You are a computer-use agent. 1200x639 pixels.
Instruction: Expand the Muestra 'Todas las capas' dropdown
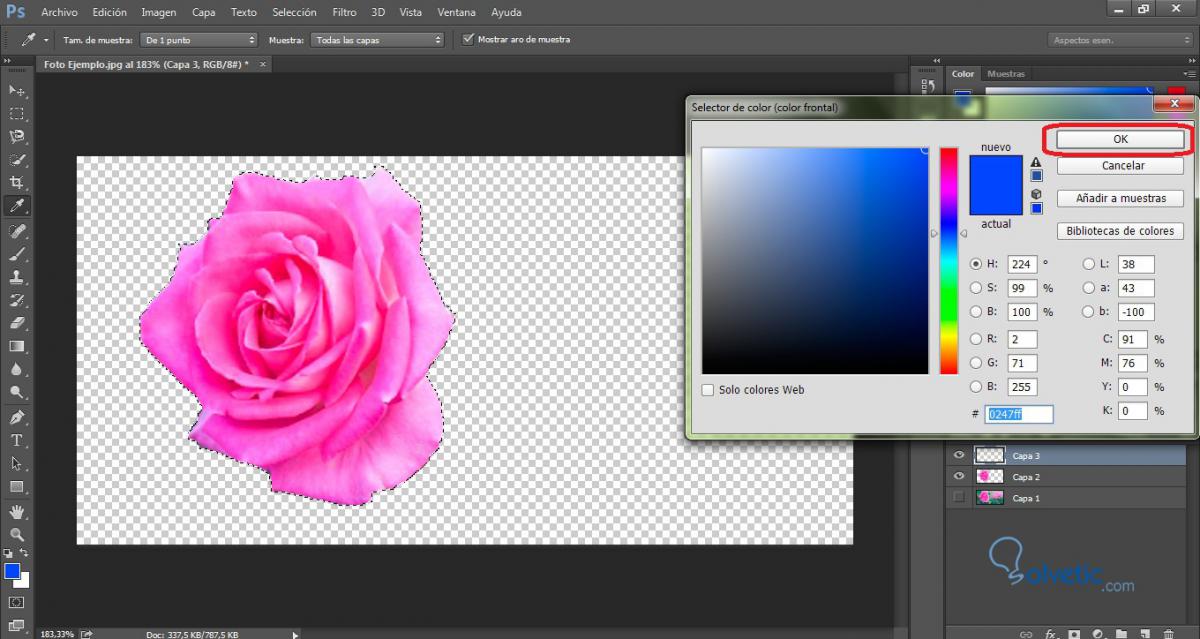pyautogui.click(x=377, y=40)
